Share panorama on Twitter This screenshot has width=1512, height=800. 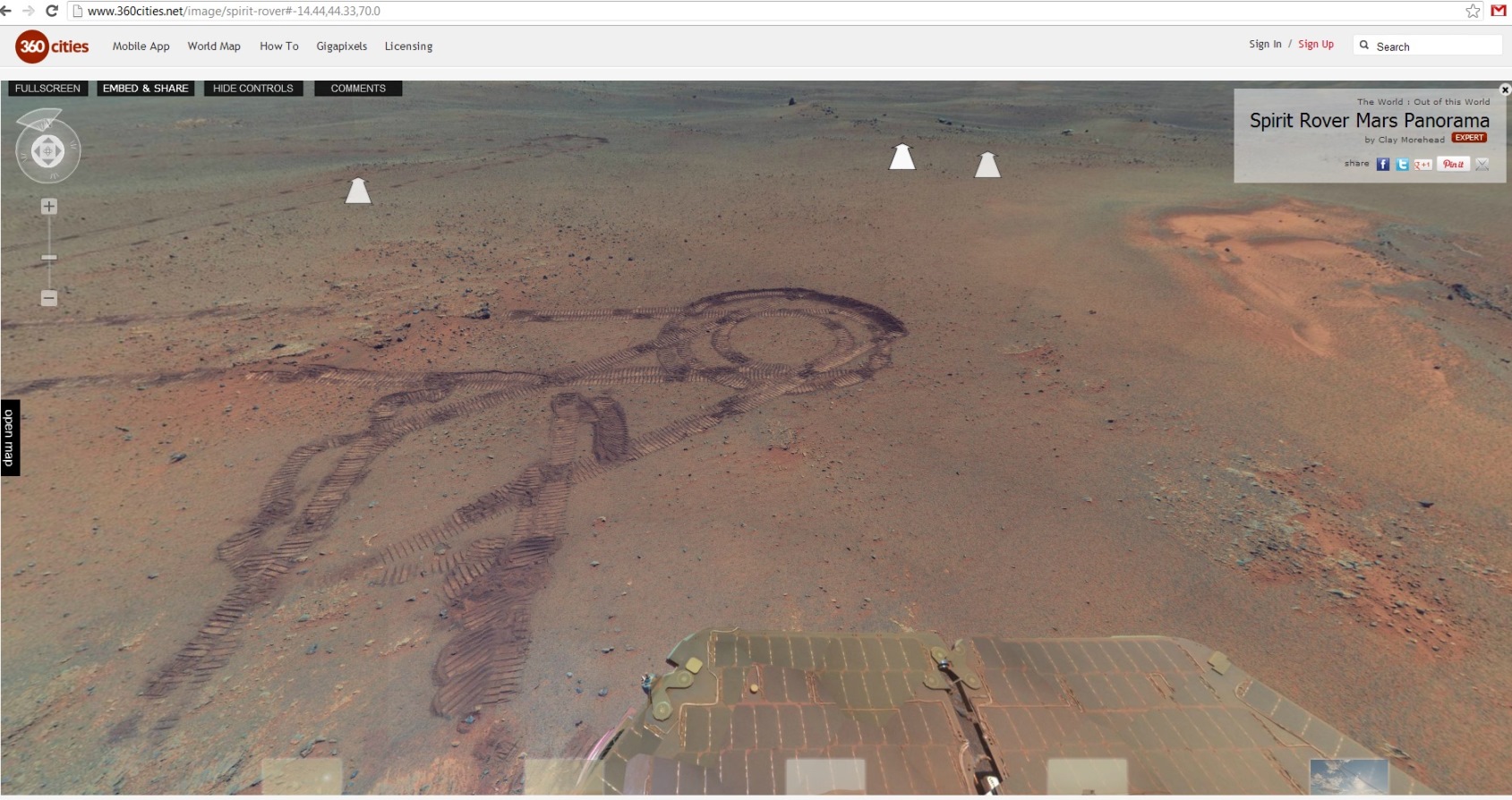[1402, 165]
